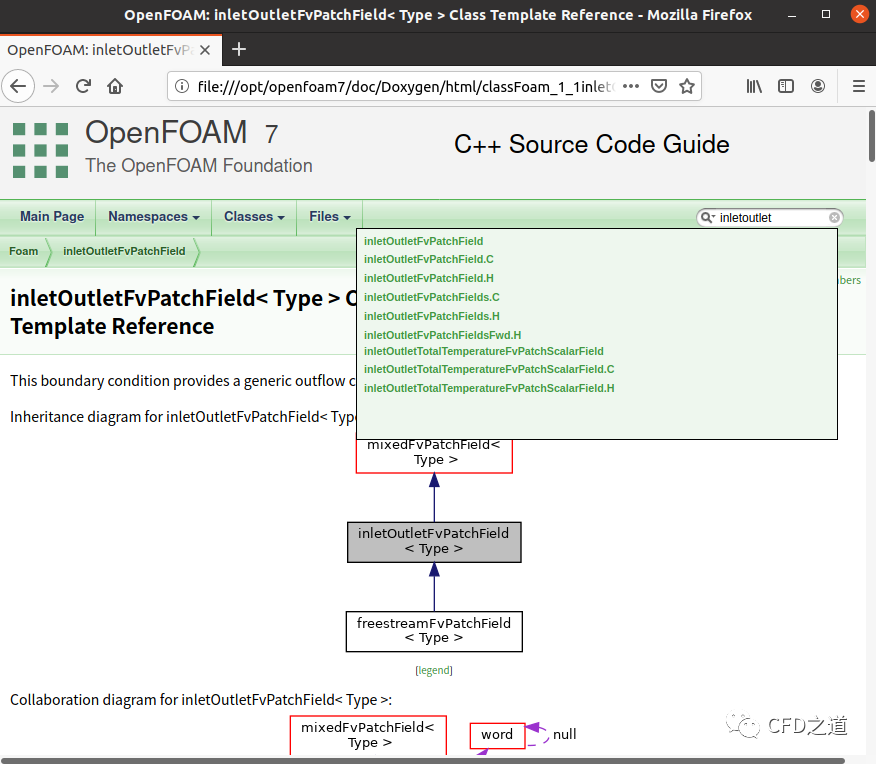Open a new browser tab with plus button
Viewport: 876px width, 764px height.
click(239, 49)
